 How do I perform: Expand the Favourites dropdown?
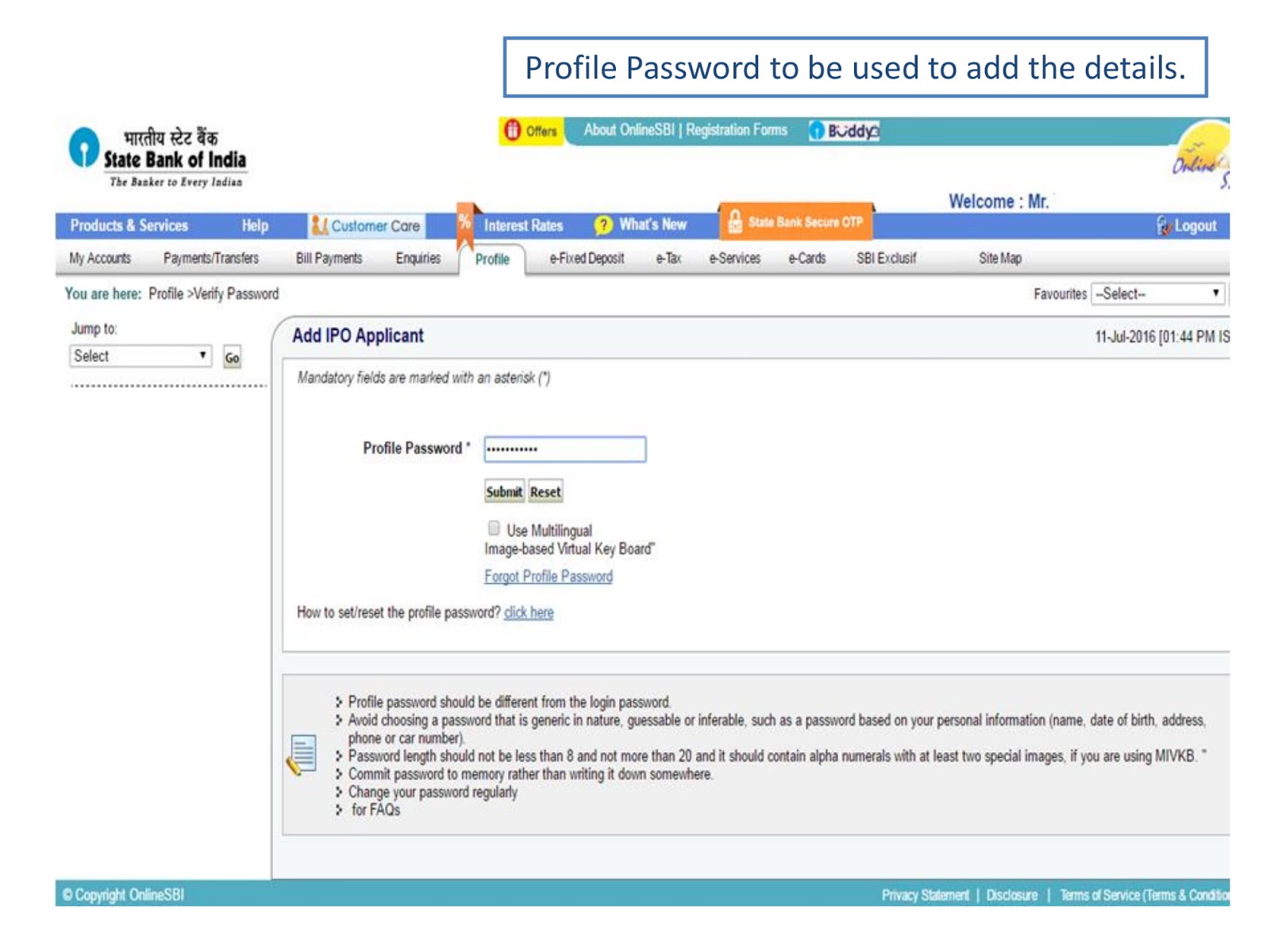point(1158,294)
